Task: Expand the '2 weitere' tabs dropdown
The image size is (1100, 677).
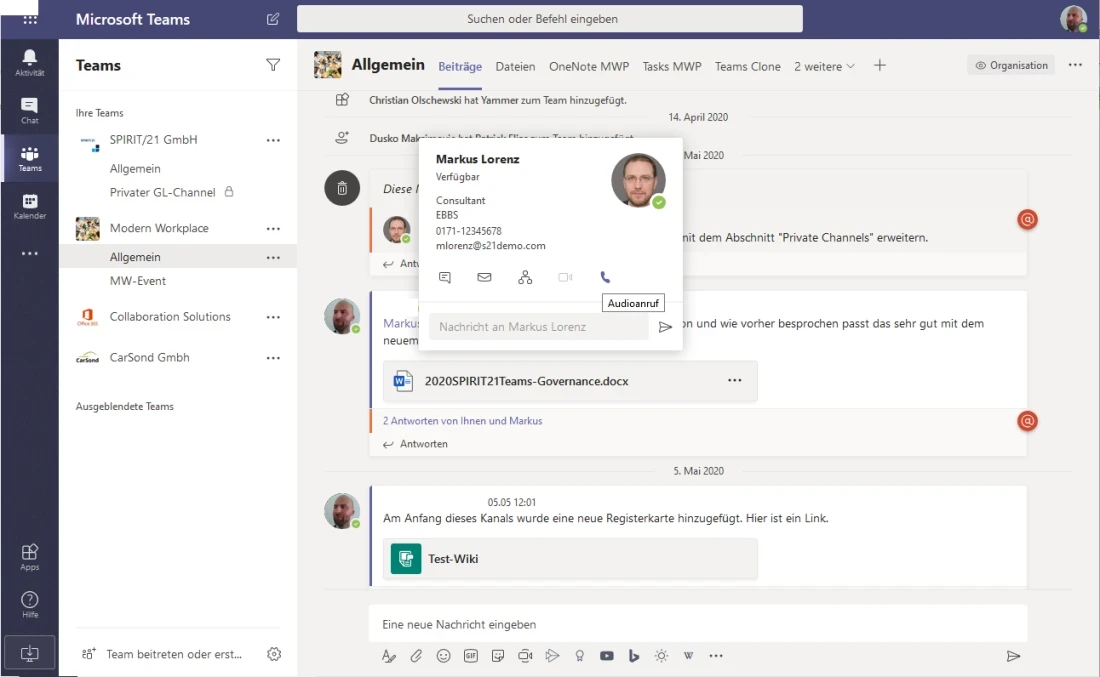Action: 824,66
